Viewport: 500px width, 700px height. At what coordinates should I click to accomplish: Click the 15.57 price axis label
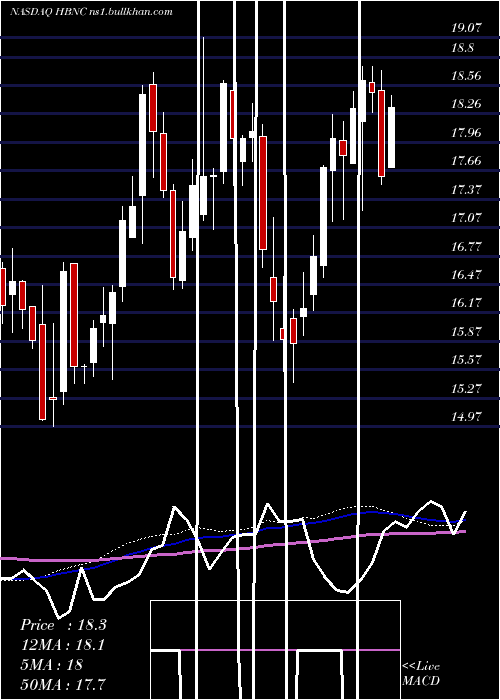point(466,360)
